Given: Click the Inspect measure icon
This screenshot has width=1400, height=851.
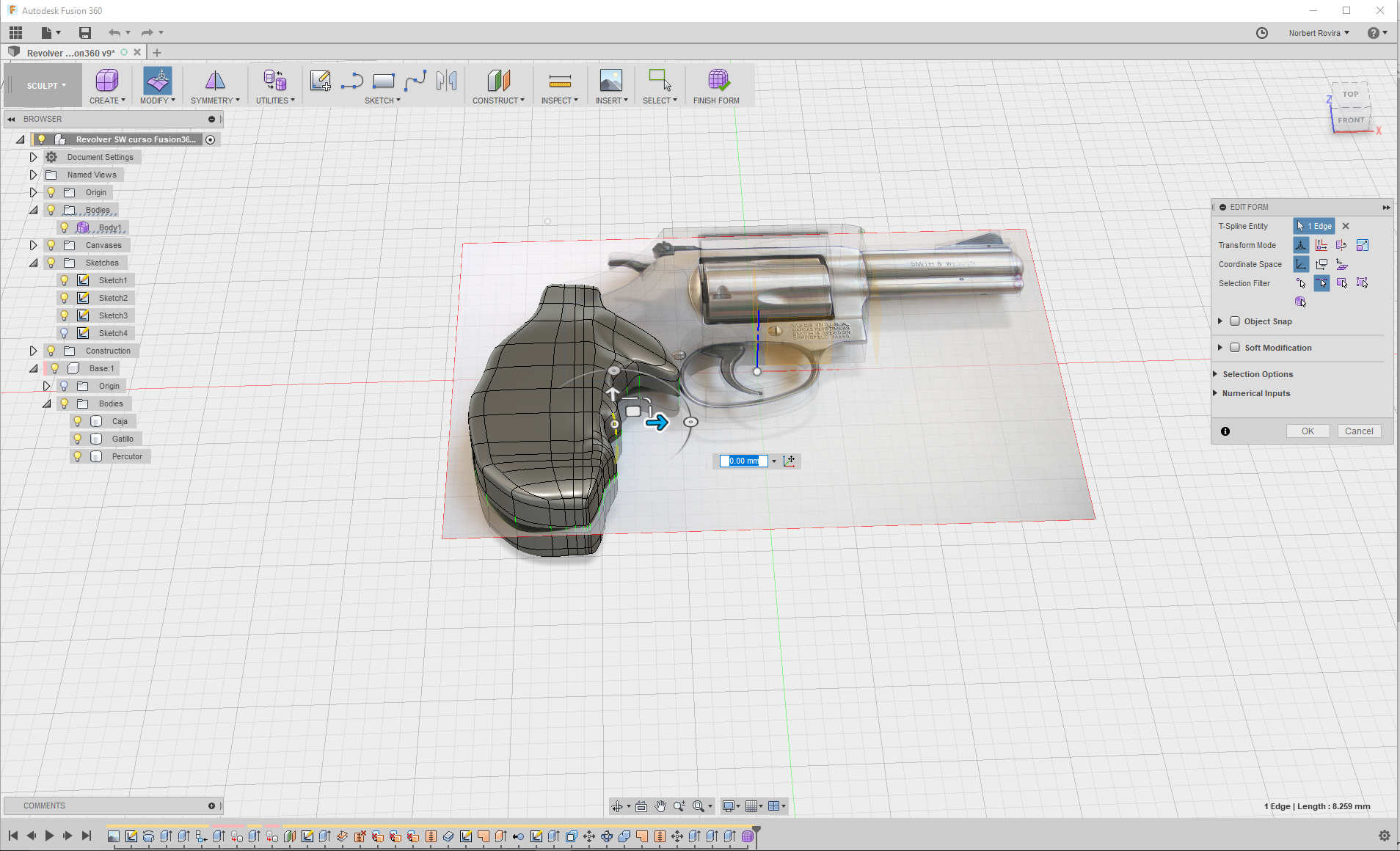Looking at the screenshot, I should 559,81.
